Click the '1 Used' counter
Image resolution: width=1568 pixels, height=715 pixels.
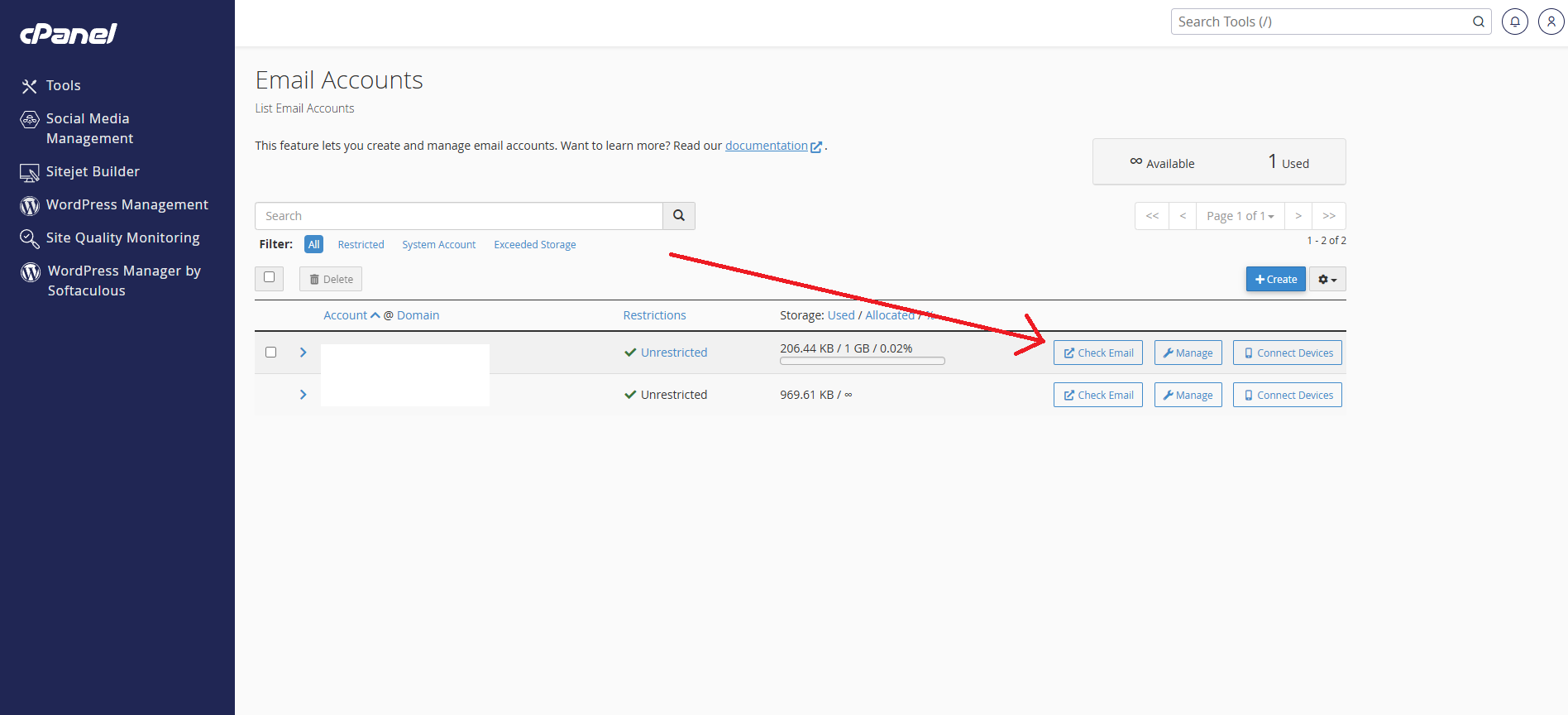(1288, 162)
